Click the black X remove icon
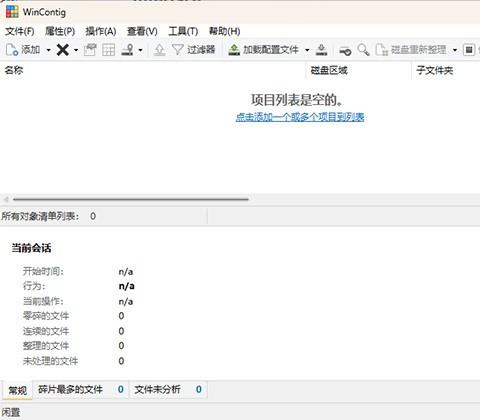 point(63,50)
